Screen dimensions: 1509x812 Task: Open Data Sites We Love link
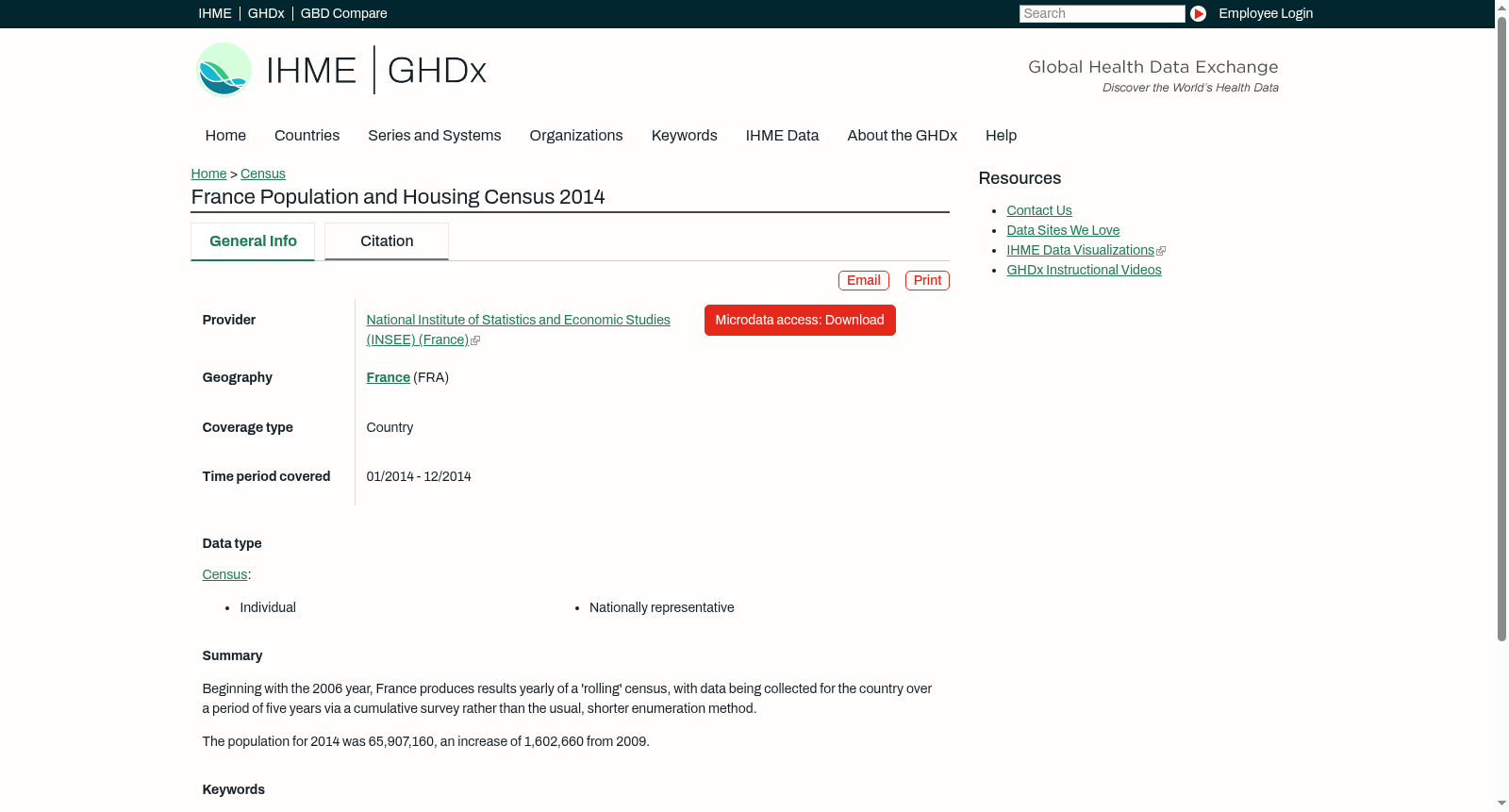point(1063,230)
